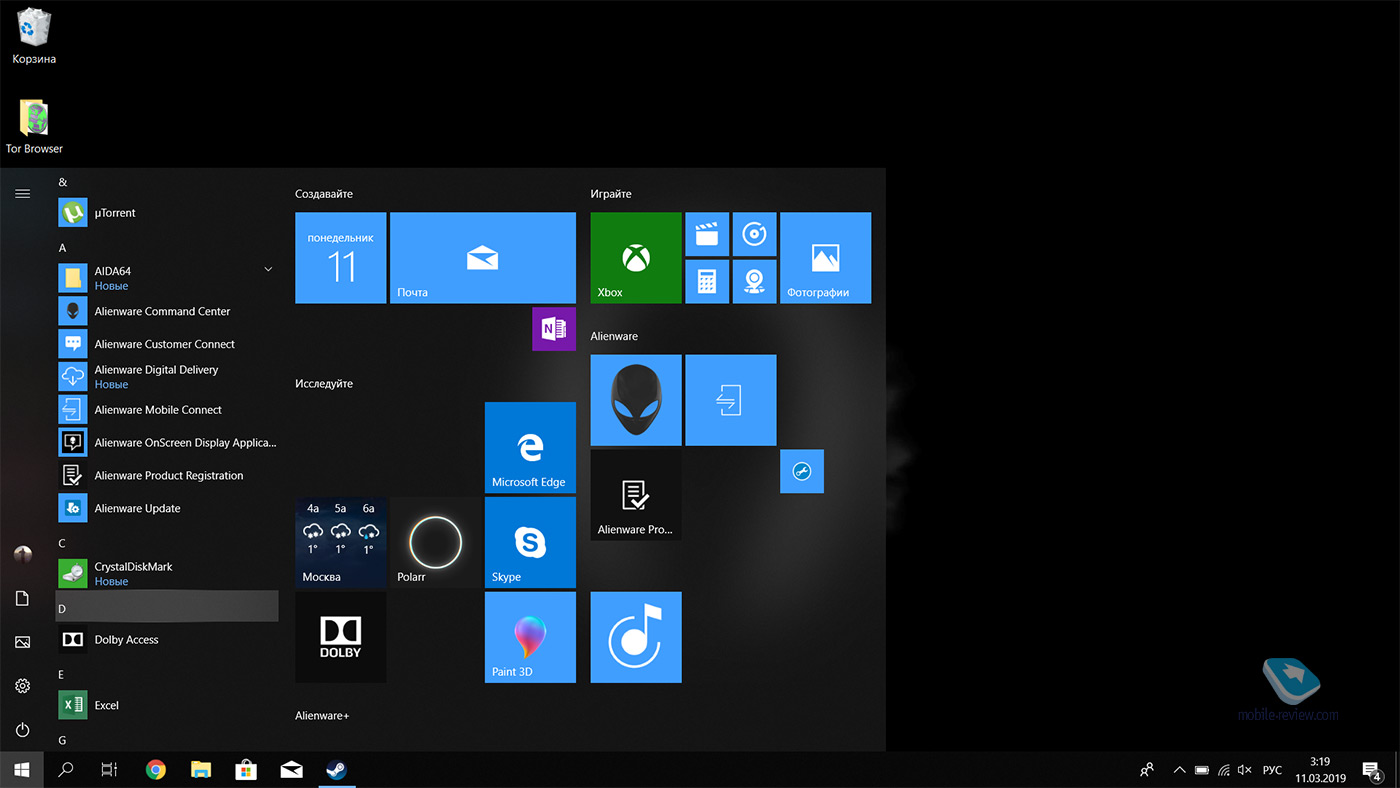The width and height of the screenshot is (1400, 788).
Task: Click the small blue wrench tile
Action: (x=802, y=471)
